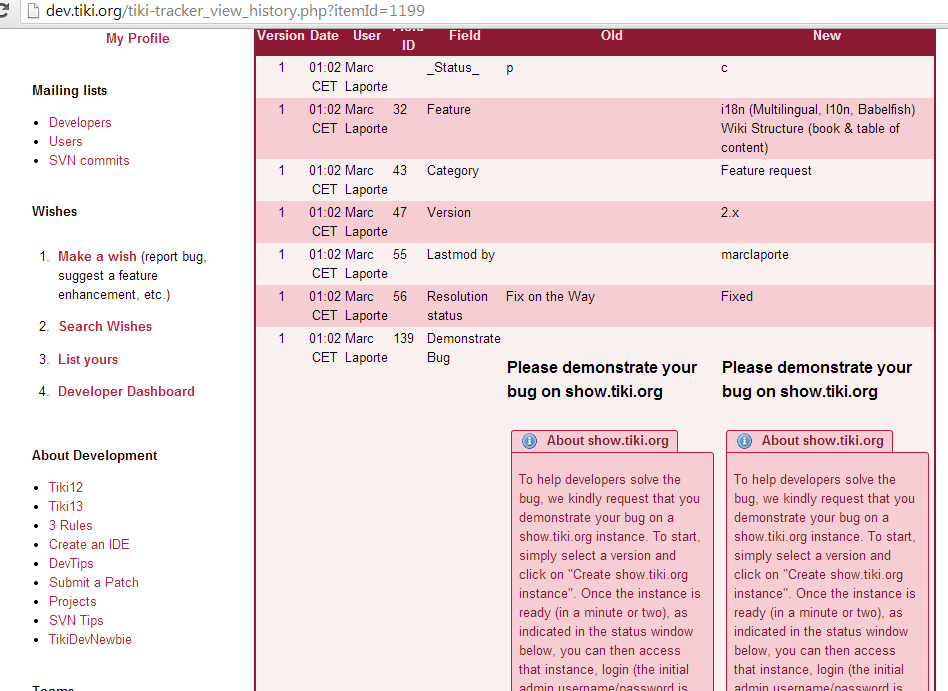Click the Mailing lists heading

click(70, 91)
